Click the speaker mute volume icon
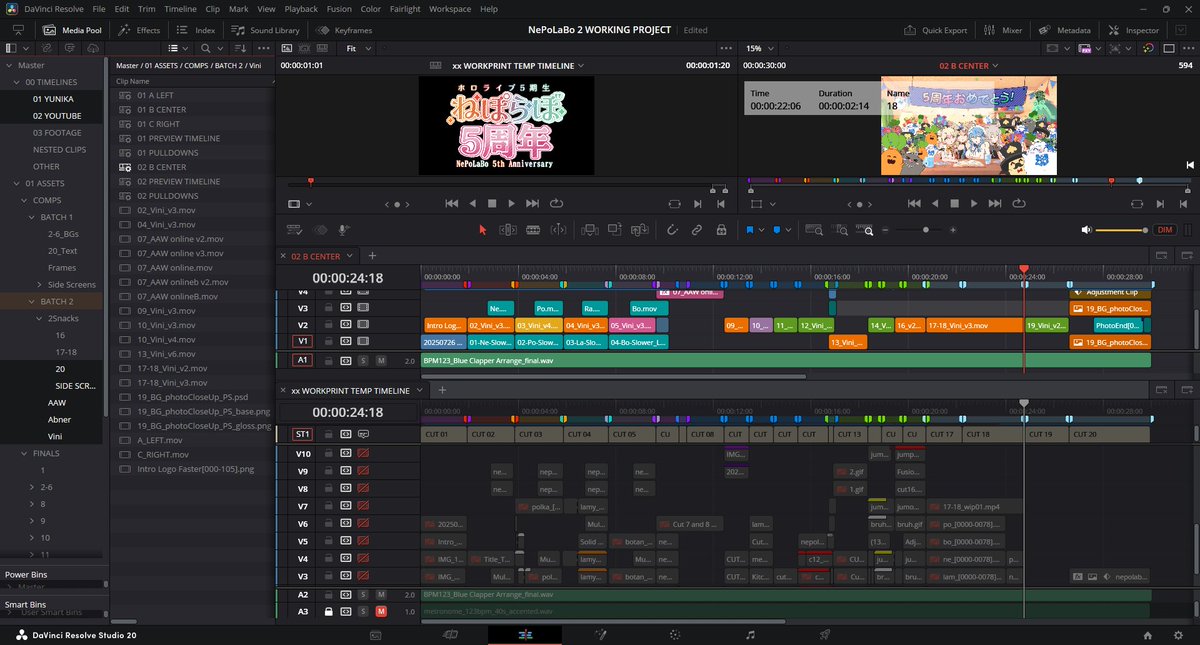Image resolution: width=1200 pixels, height=645 pixels. (x=1087, y=230)
